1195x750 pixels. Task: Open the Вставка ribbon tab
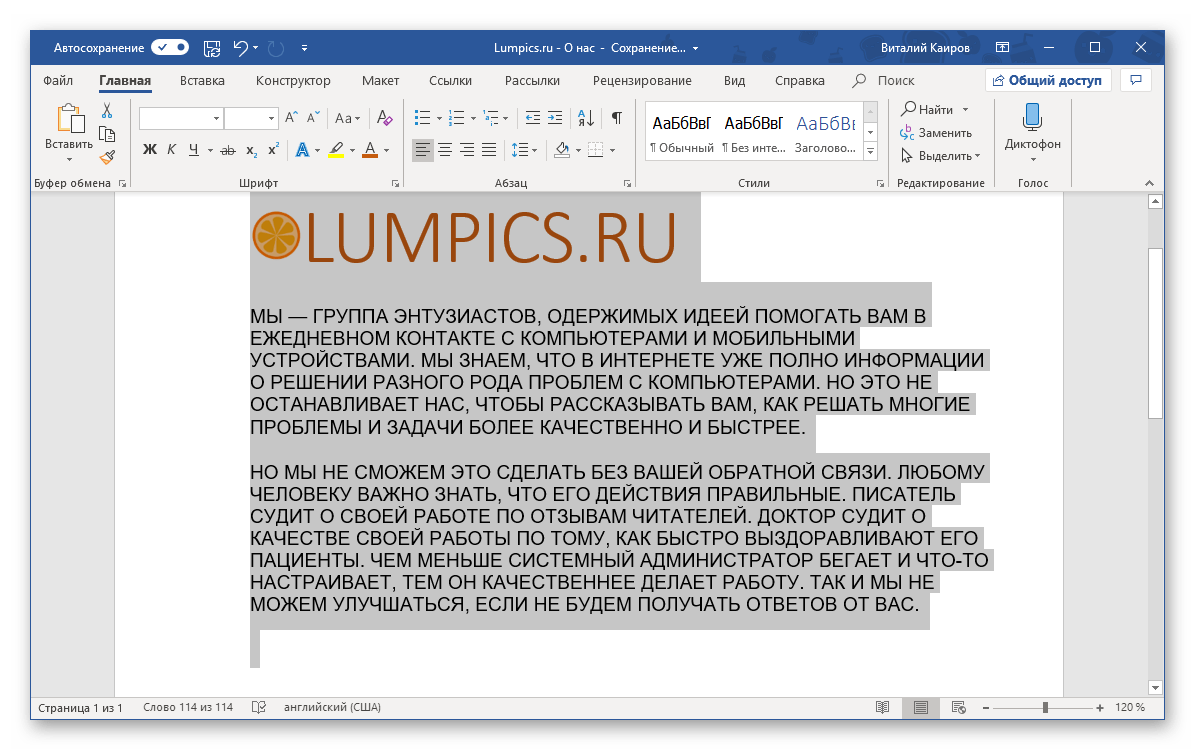[202, 81]
